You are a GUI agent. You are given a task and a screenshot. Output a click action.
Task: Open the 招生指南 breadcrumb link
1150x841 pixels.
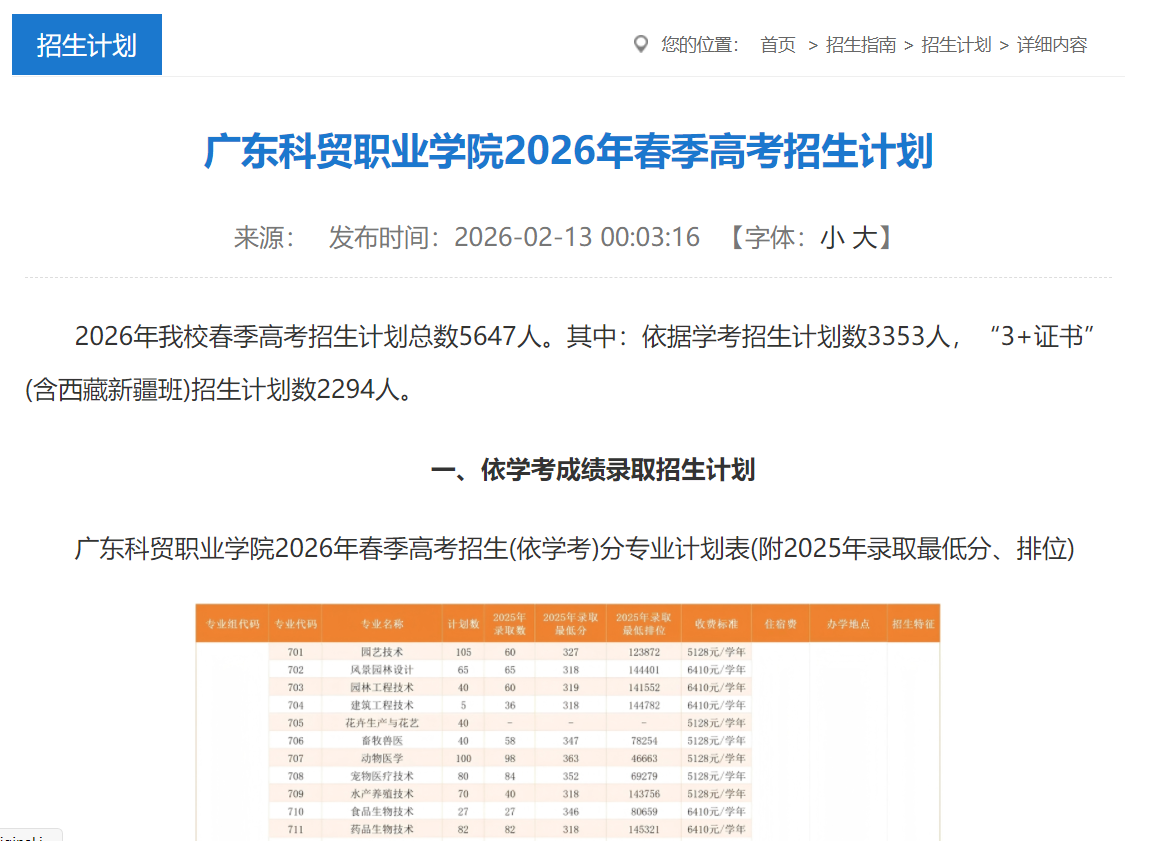(860, 45)
